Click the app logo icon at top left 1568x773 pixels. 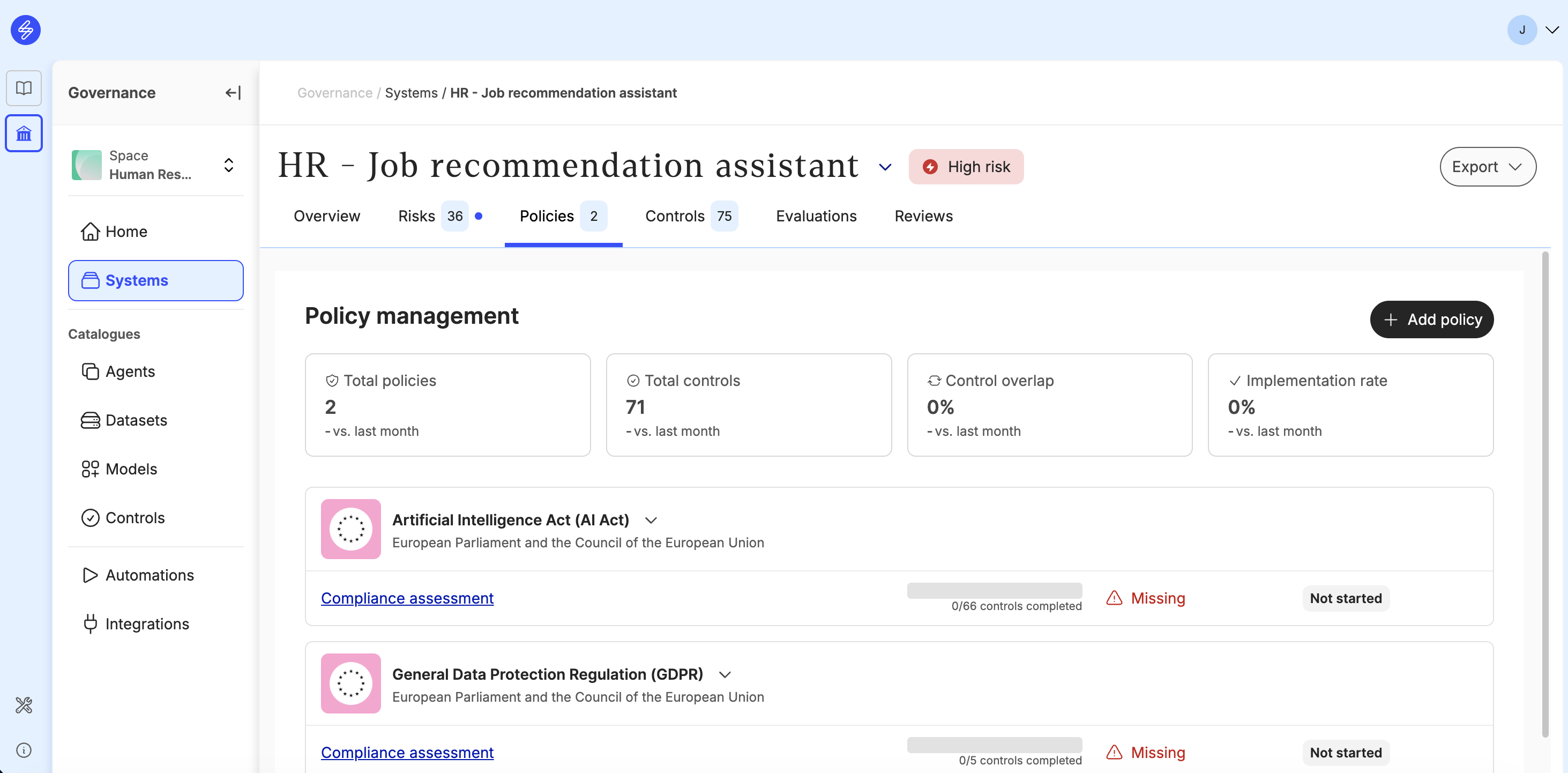(26, 30)
